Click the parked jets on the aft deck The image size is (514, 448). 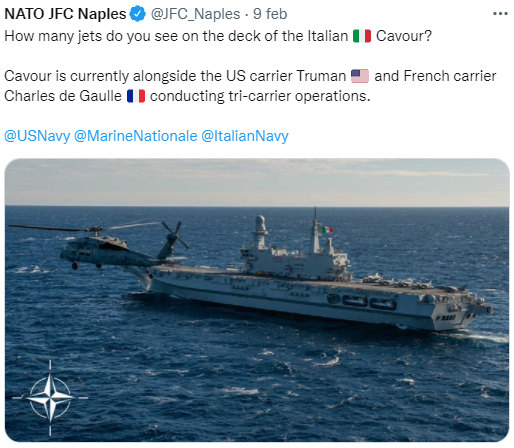397,281
